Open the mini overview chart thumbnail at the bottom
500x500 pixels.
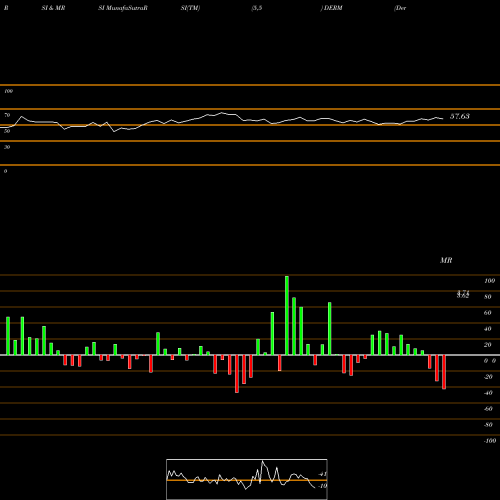247,479
